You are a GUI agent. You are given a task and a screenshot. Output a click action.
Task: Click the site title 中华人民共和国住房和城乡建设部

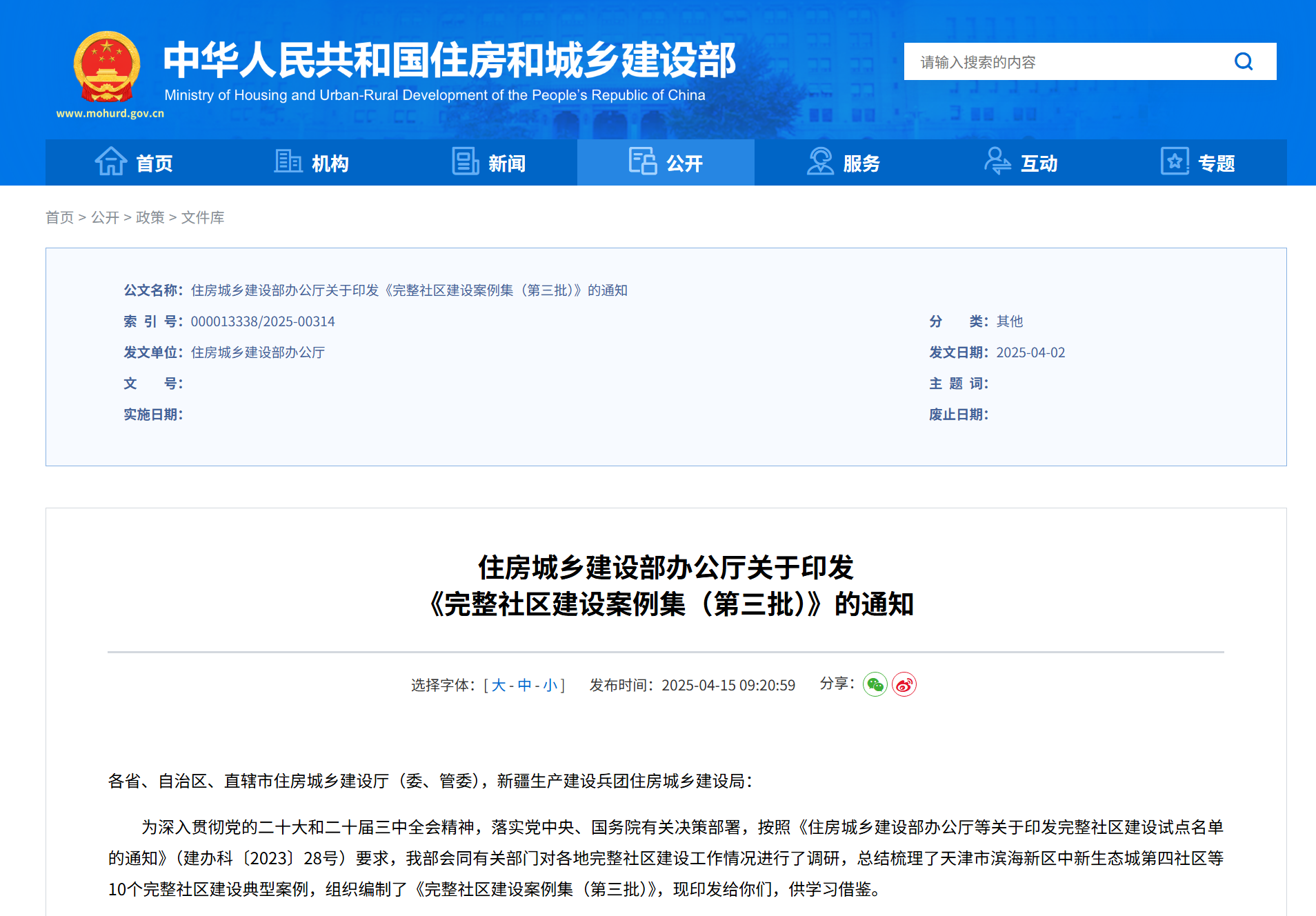tap(450, 60)
